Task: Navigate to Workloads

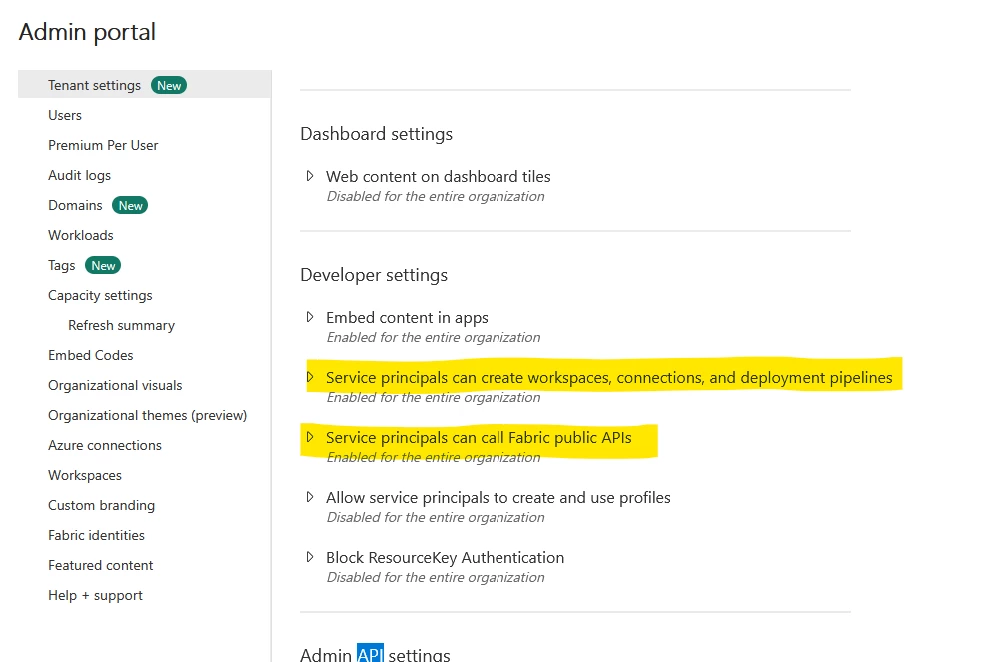Action: (x=80, y=235)
